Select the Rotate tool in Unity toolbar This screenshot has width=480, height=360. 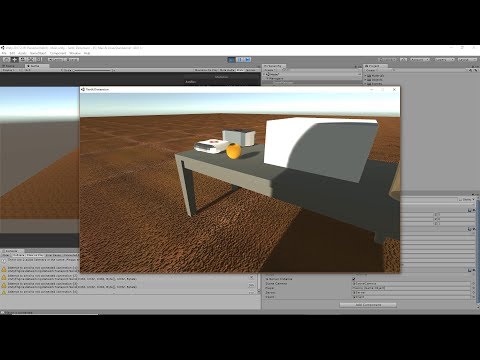point(22,59)
